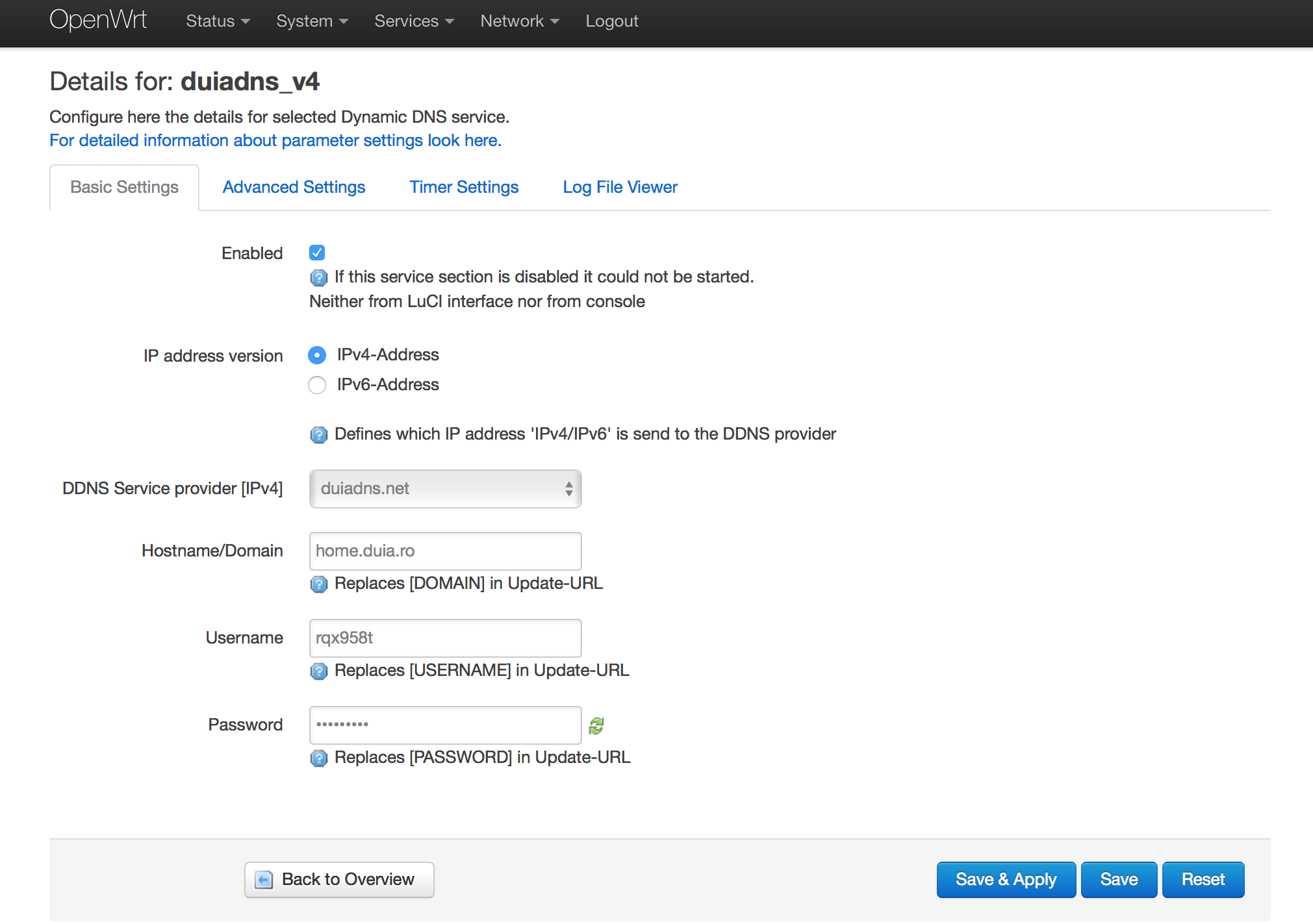The image size is (1313, 924).
Task: Expand the Network menu
Action: point(520,21)
